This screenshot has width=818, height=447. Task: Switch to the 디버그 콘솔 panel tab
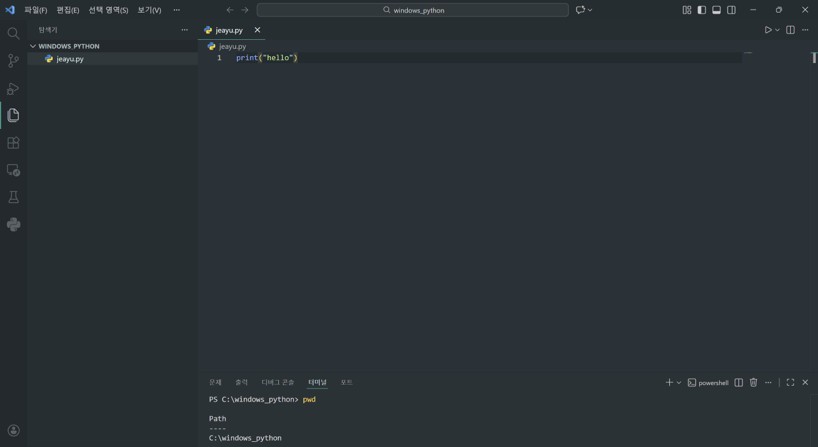(x=277, y=382)
